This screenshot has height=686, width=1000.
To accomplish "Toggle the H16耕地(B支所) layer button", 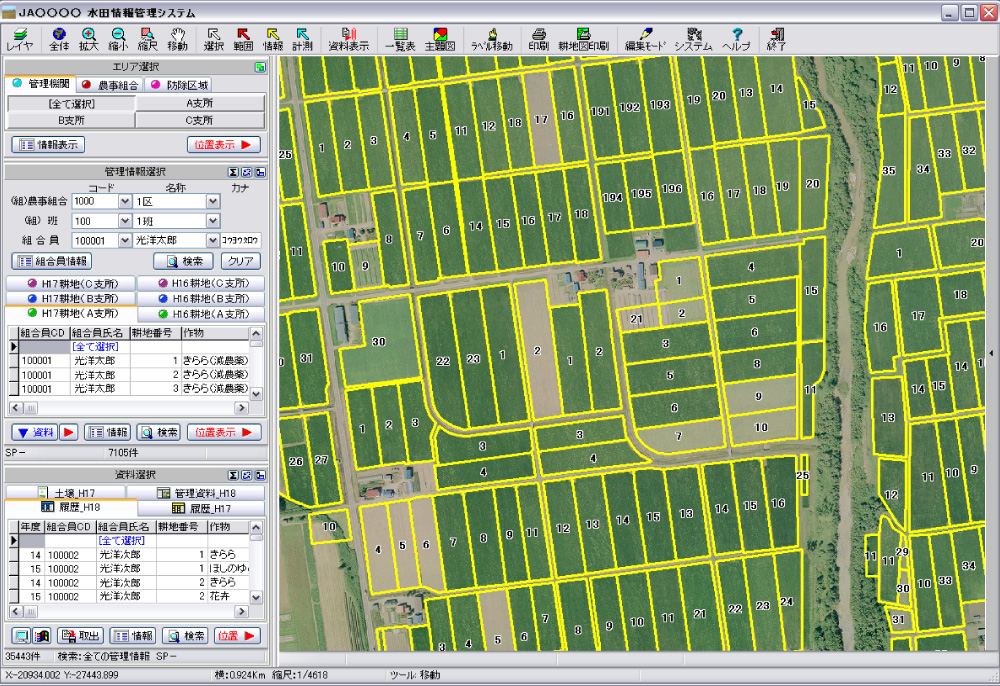I will 200,299.
